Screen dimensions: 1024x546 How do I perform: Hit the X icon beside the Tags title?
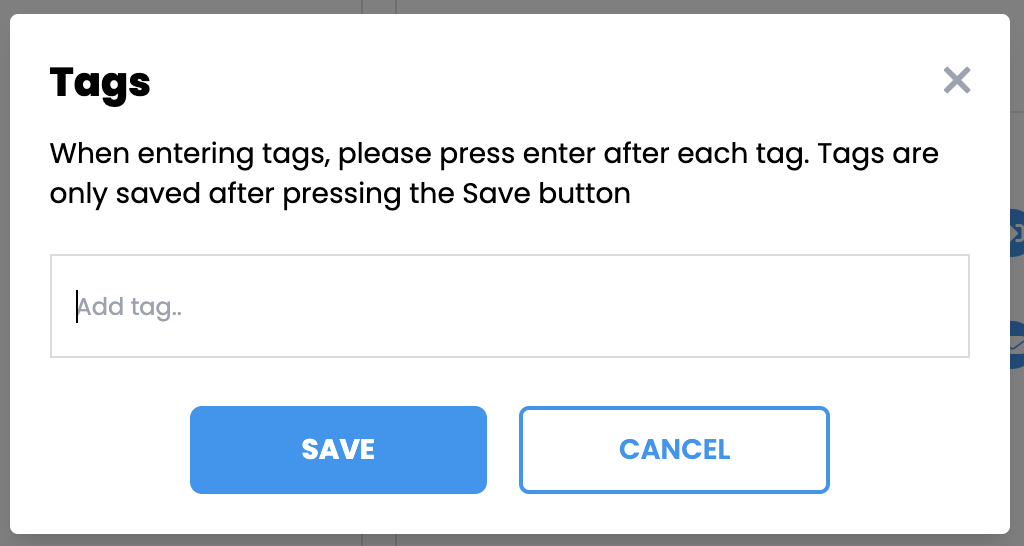[957, 80]
